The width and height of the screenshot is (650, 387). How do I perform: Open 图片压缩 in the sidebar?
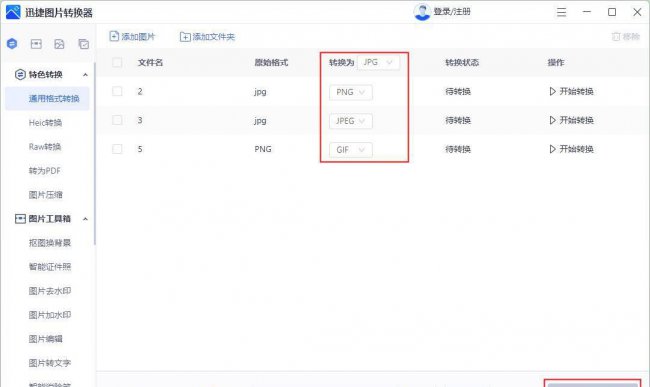click(46, 195)
